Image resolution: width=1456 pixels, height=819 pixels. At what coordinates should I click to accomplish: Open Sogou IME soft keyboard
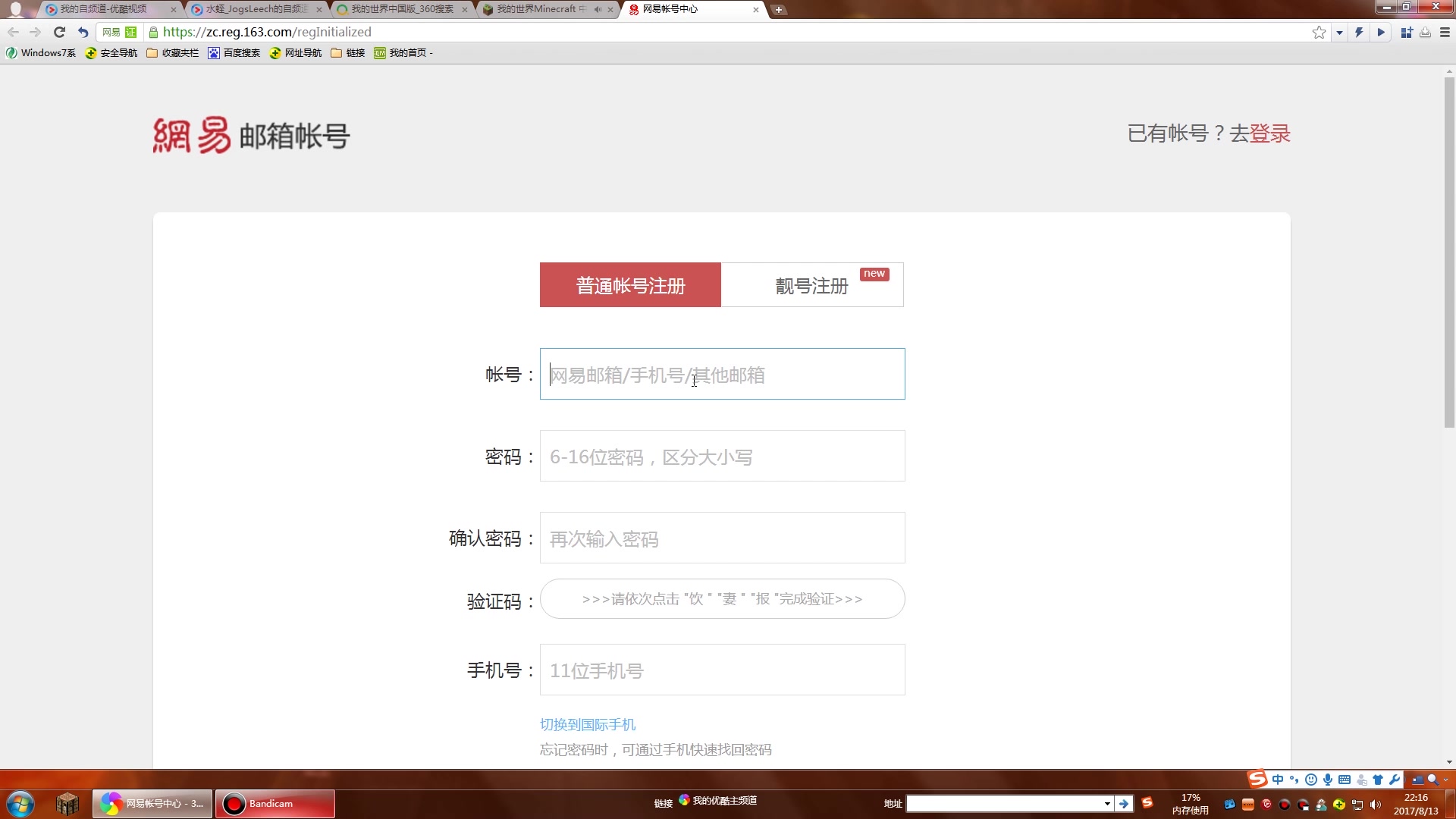(x=1345, y=780)
